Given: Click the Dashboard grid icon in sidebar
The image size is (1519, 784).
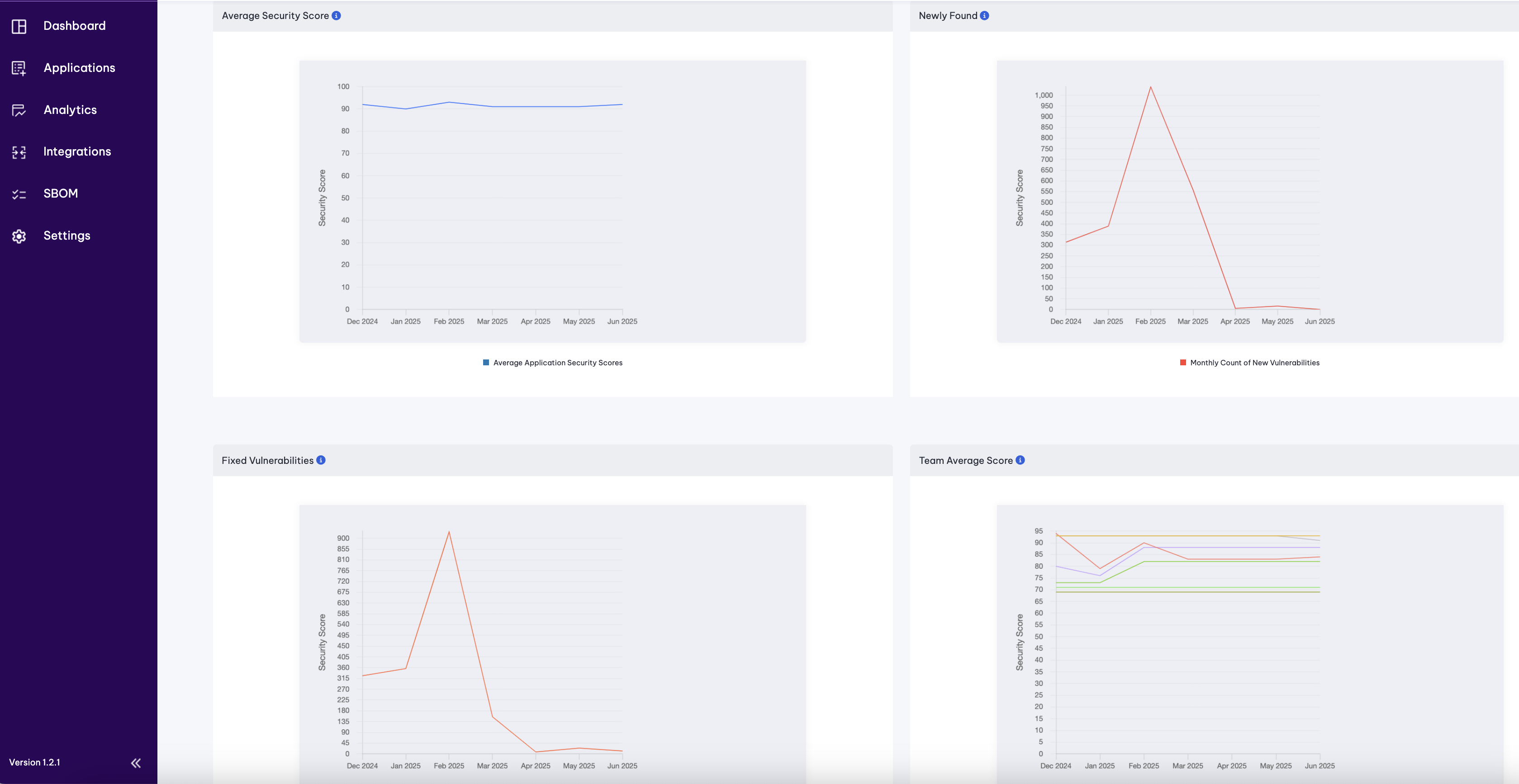Looking at the screenshot, I should [19, 27].
